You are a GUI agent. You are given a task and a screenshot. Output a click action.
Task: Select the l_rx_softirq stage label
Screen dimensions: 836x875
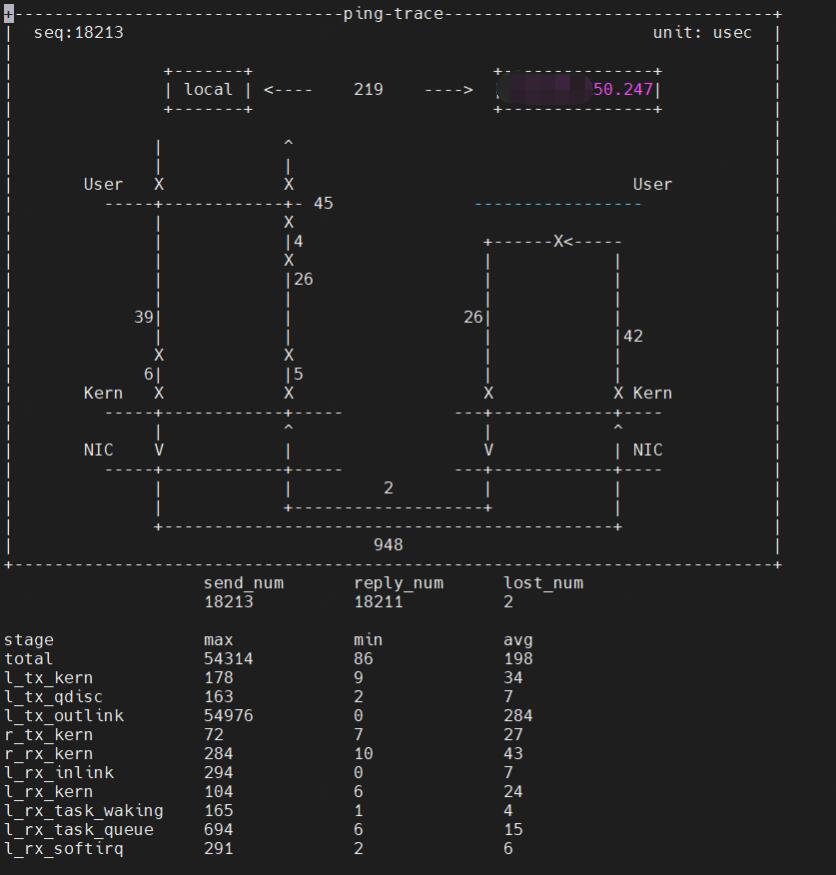click(x=64, y=849)
